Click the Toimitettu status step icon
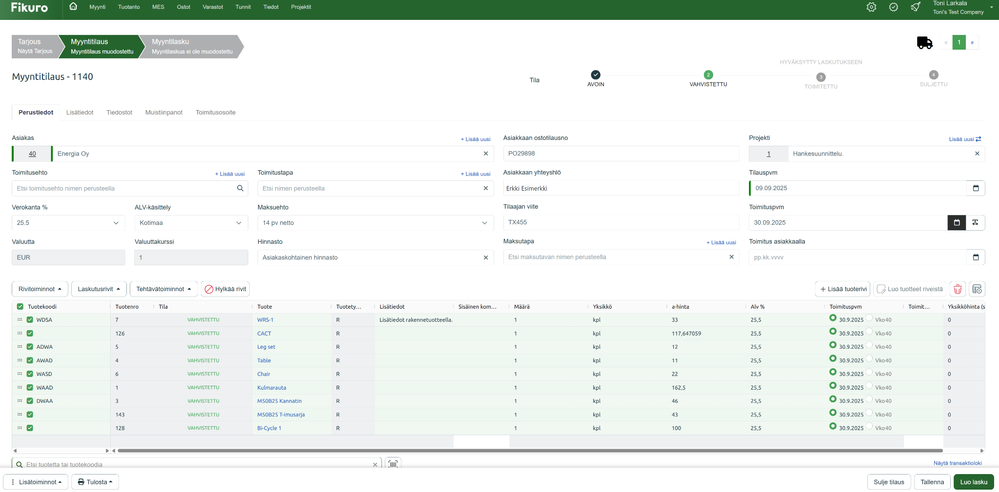 pos(821,76)
